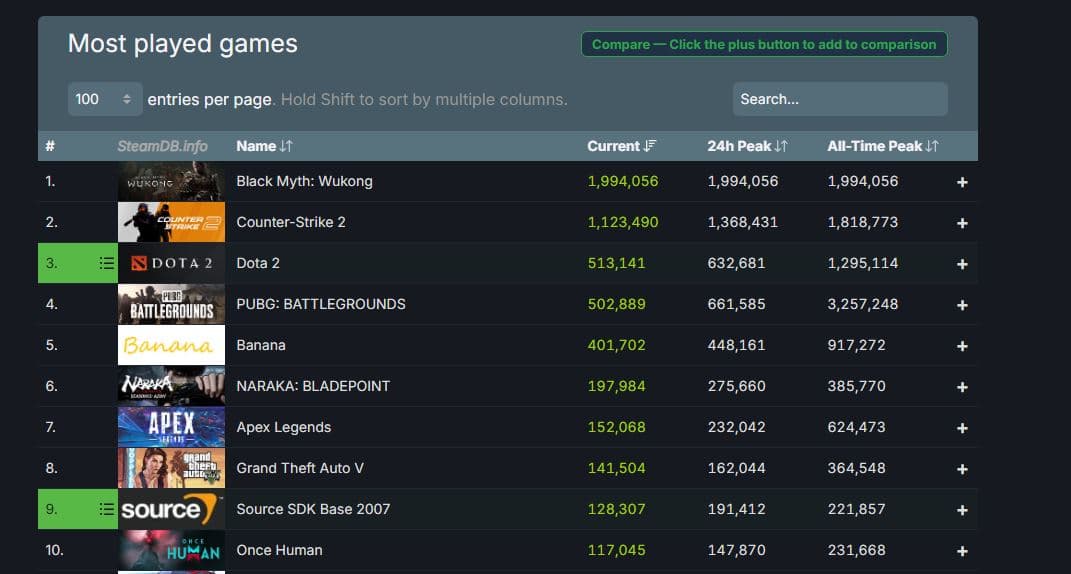Click current count 197,984
The image size is (1071, 574).
616,386
